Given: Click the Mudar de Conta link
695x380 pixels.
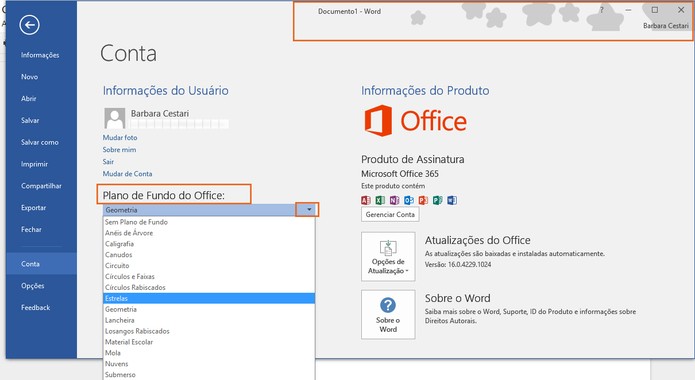Looking at the screenshot, I should (x=127, y=173).
